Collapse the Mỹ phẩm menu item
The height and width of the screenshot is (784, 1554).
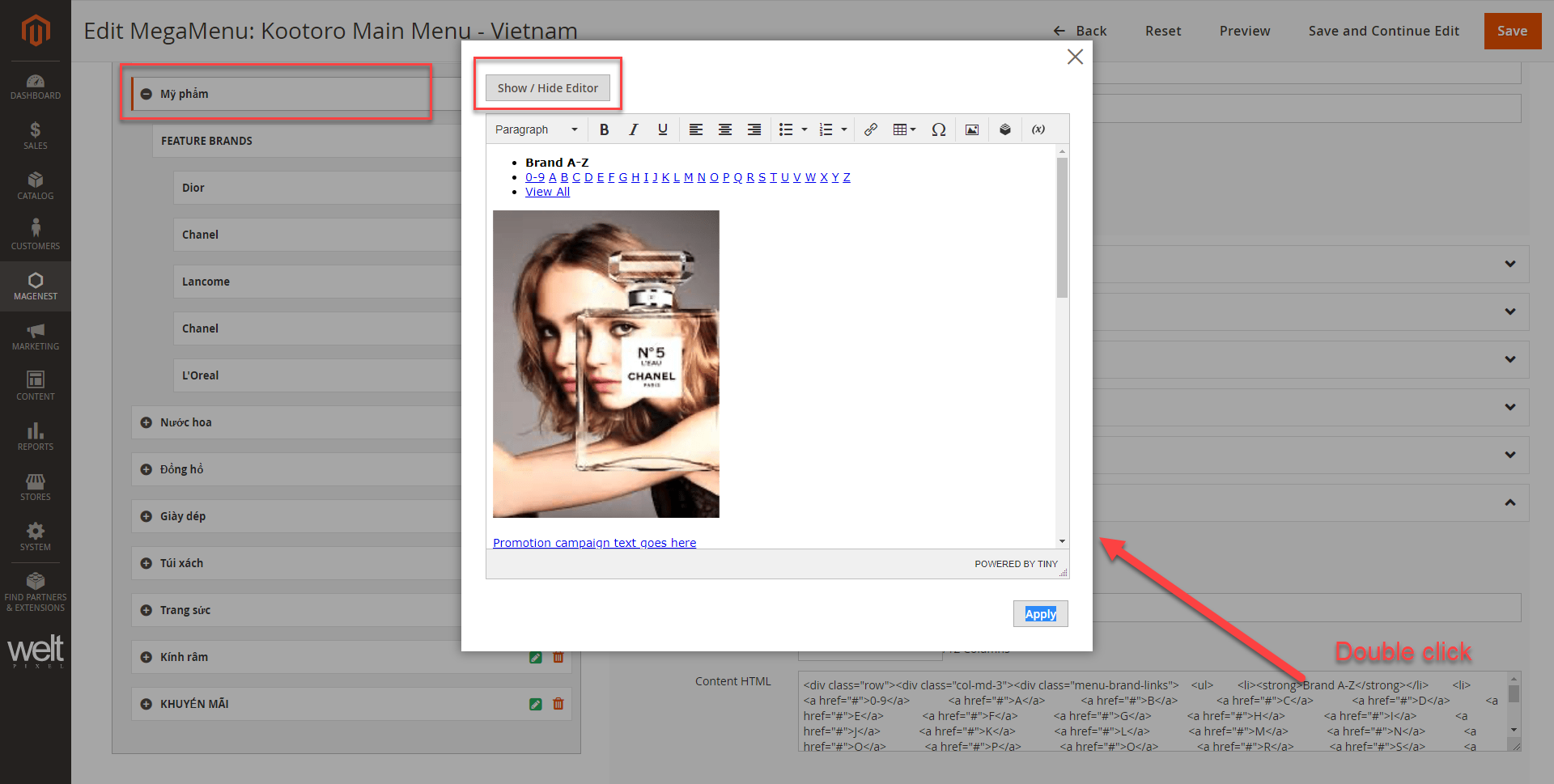pos(146,94)
